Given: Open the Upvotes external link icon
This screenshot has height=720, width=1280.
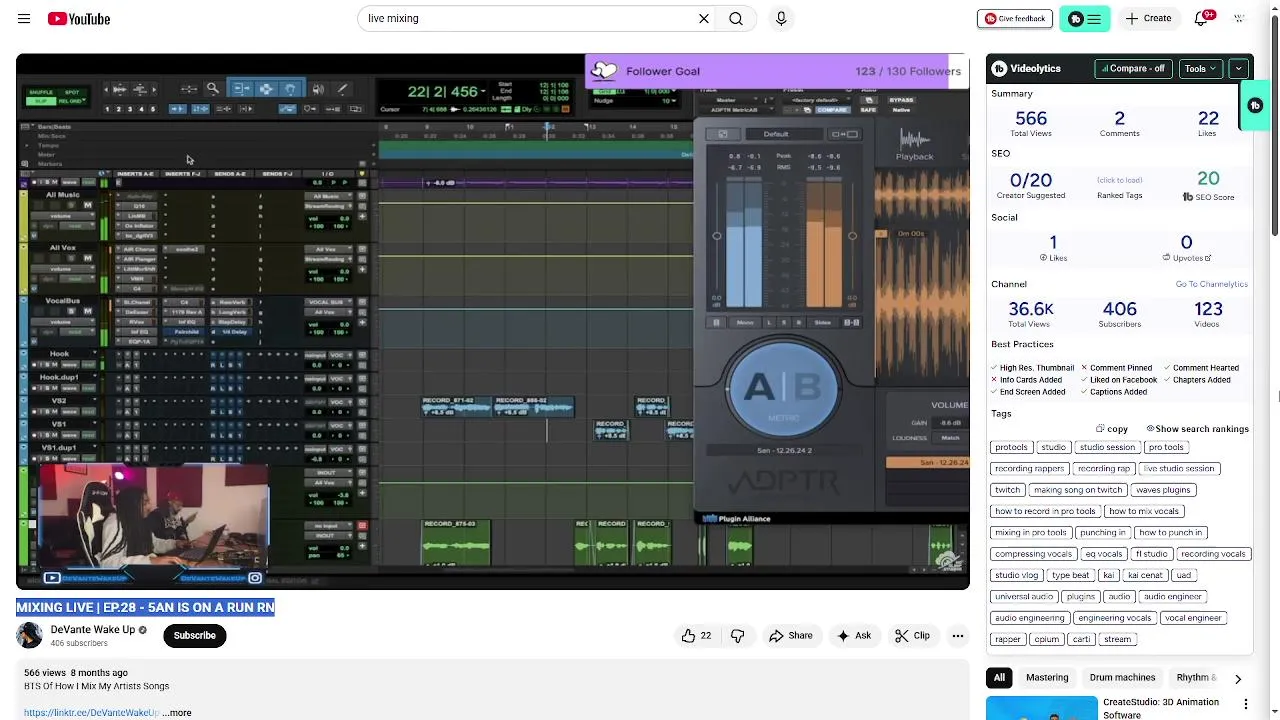Looking at the screenshot, I should pos(1208,258).
